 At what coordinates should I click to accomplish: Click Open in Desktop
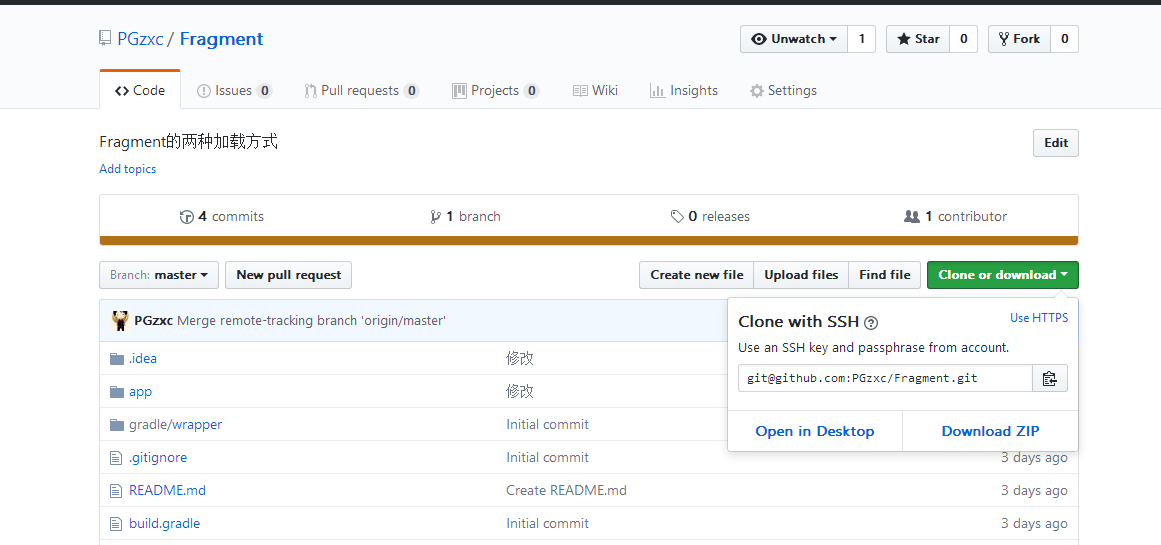[814, 431]
